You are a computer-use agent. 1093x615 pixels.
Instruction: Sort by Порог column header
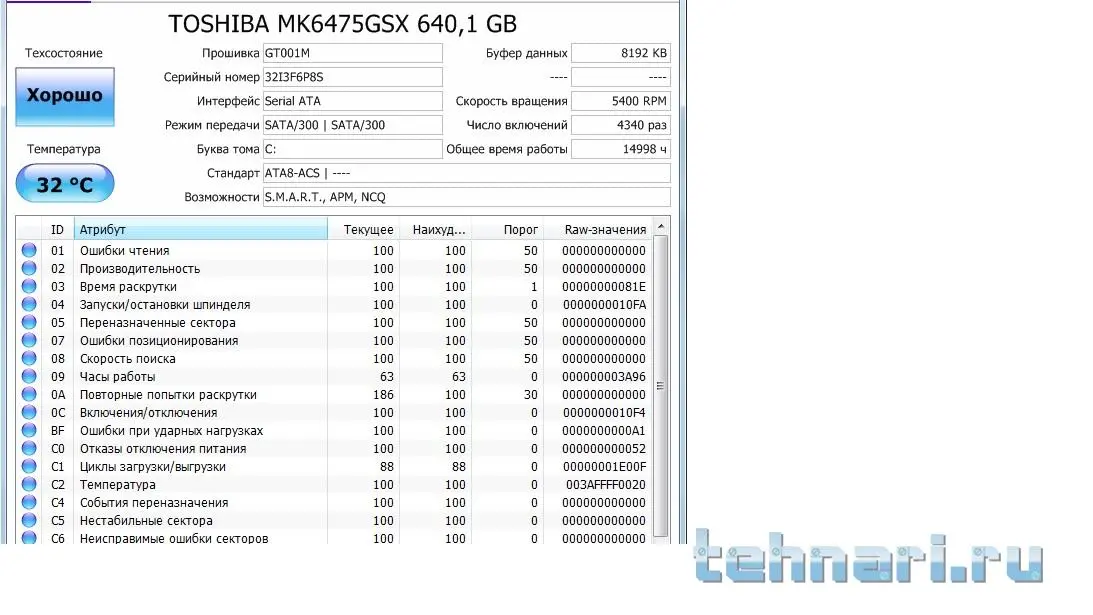507,229
